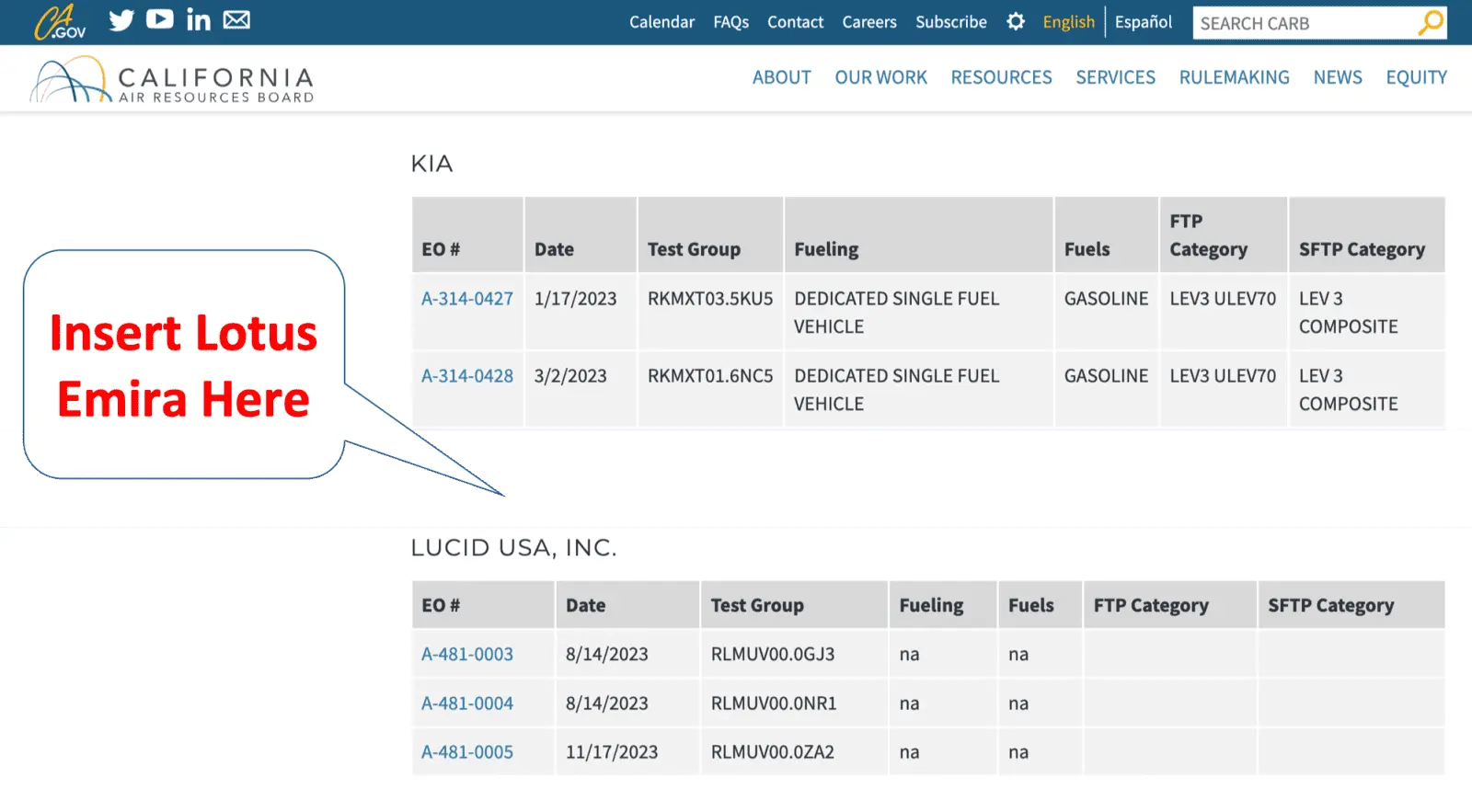Open executive order A-481-0004 link

(x=467, y=703)
